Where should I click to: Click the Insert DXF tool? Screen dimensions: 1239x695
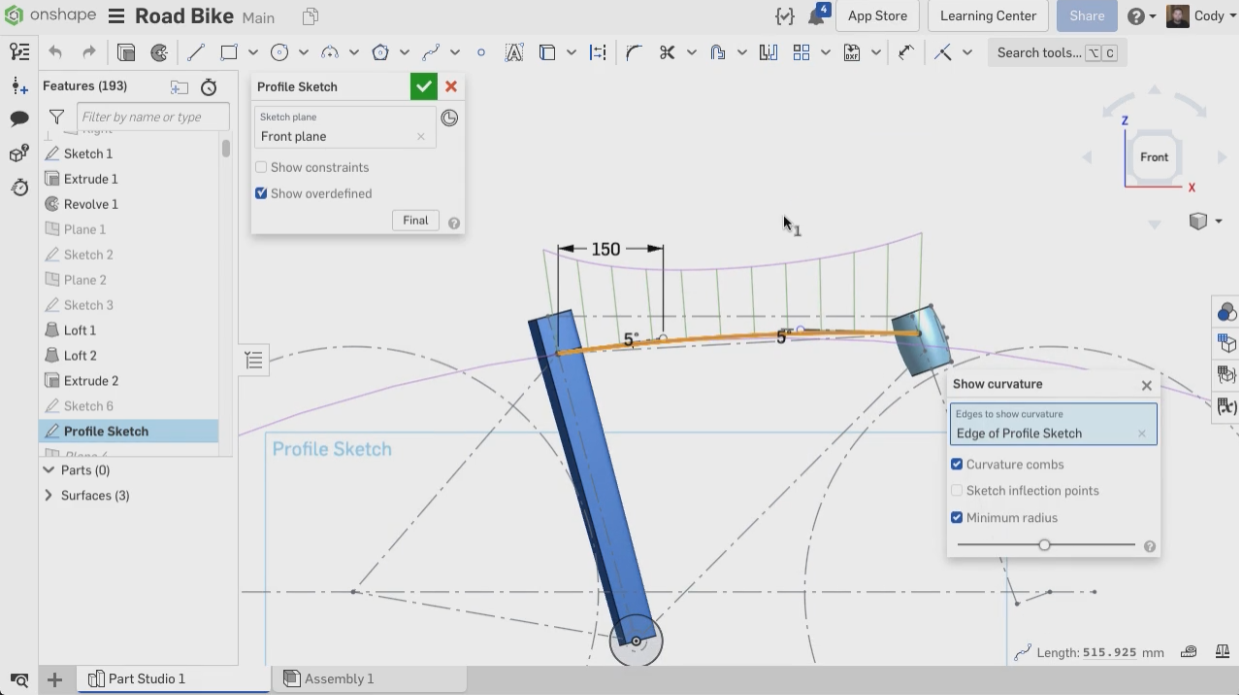pos(852,53)
